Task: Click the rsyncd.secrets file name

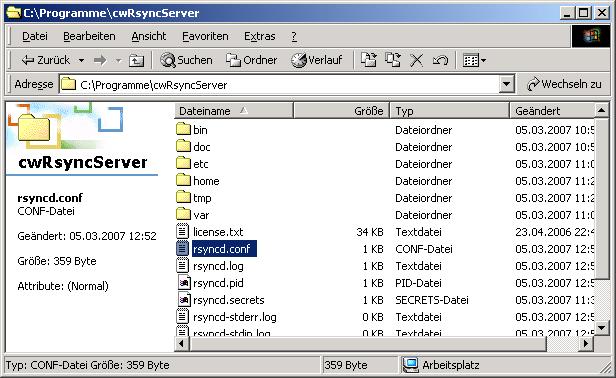Action: (229, 300)
